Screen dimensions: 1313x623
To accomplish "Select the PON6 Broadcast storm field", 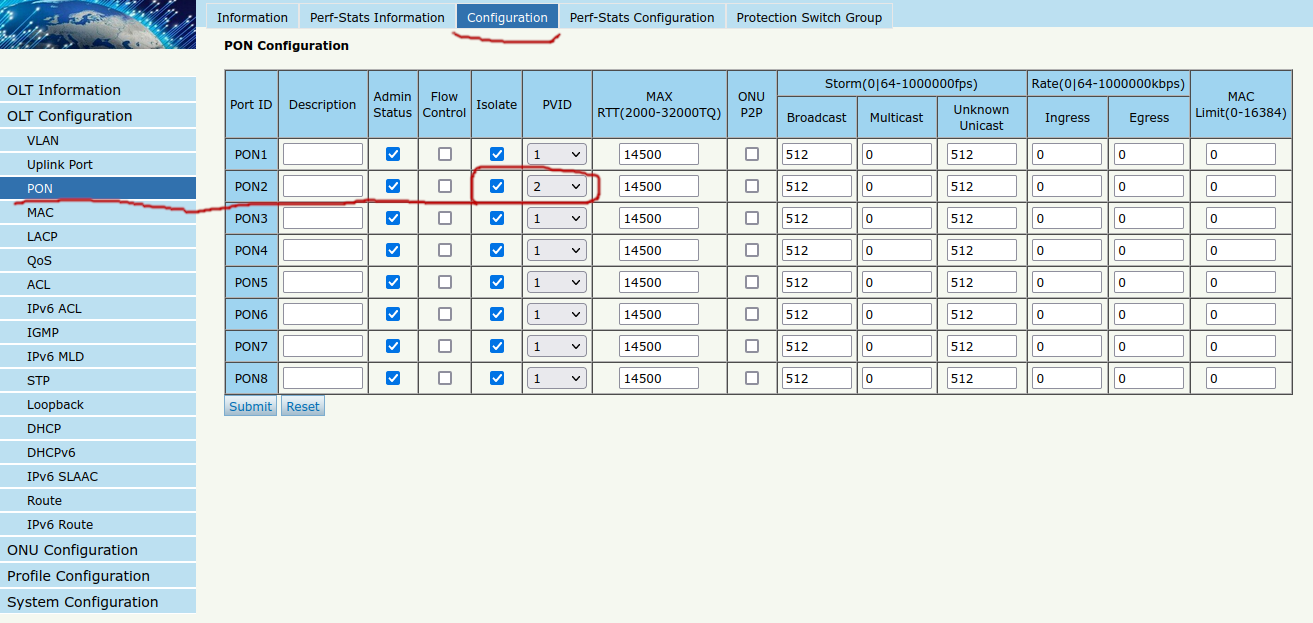I will click(817, 314).
